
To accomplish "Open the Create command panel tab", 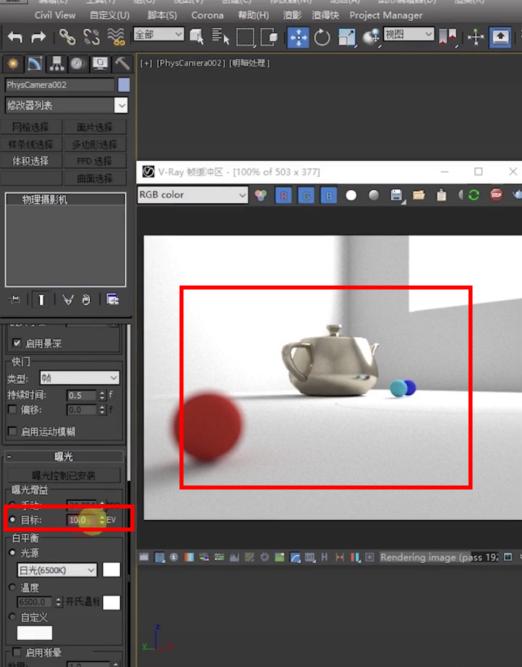I will click(13, 64).
